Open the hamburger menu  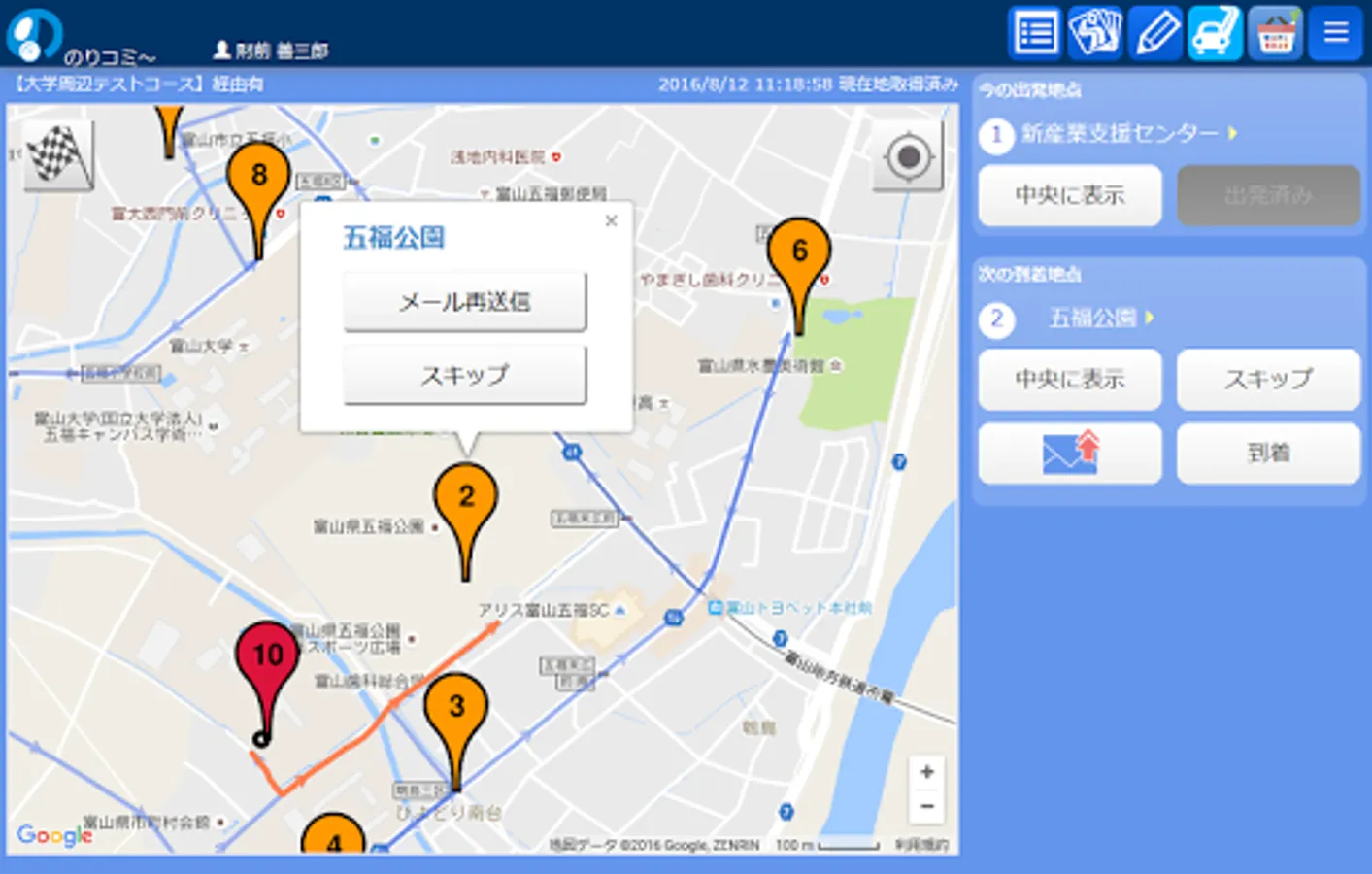coord(1335,34)
